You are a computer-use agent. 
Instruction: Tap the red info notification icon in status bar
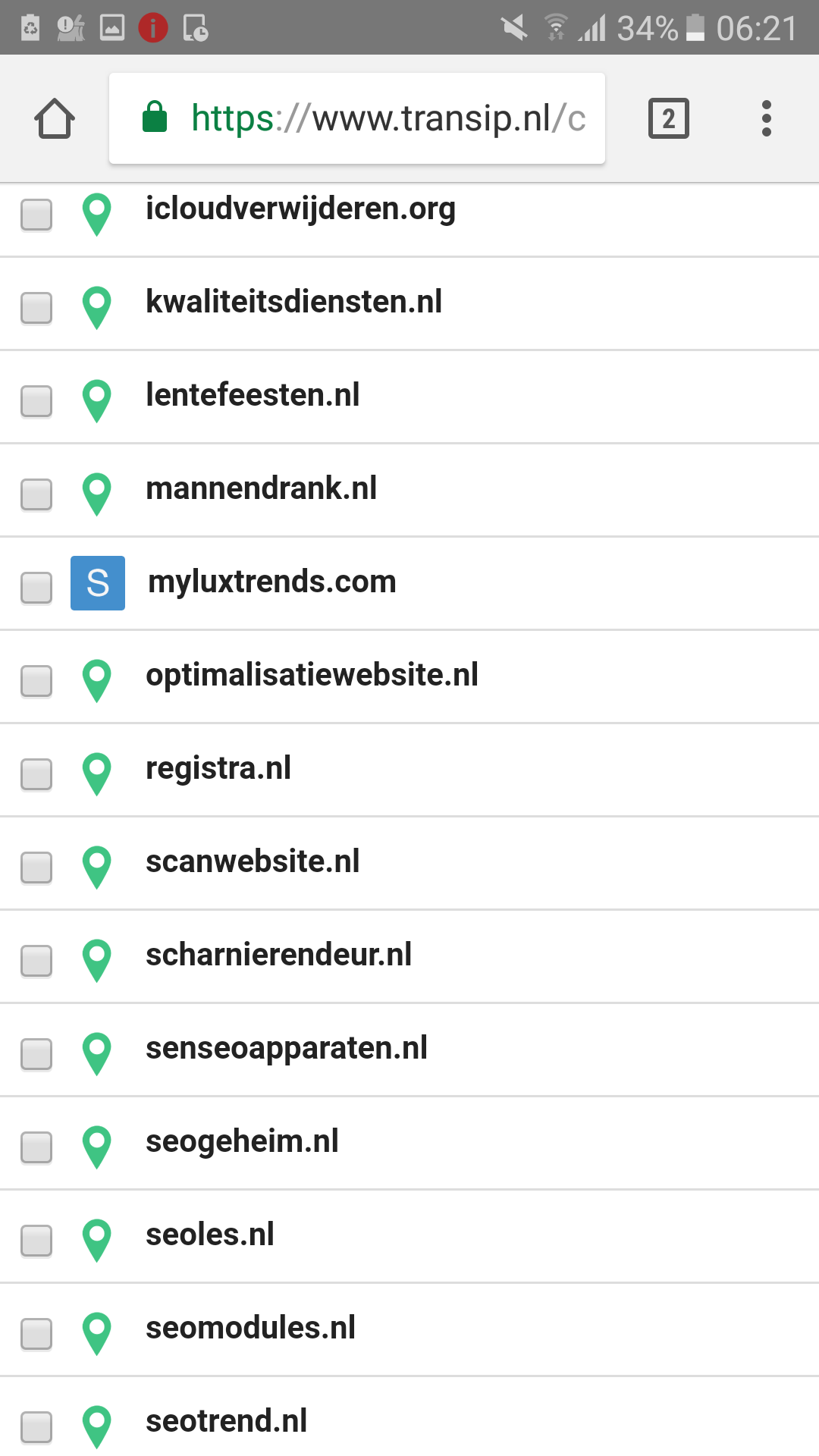pos(153,28)
